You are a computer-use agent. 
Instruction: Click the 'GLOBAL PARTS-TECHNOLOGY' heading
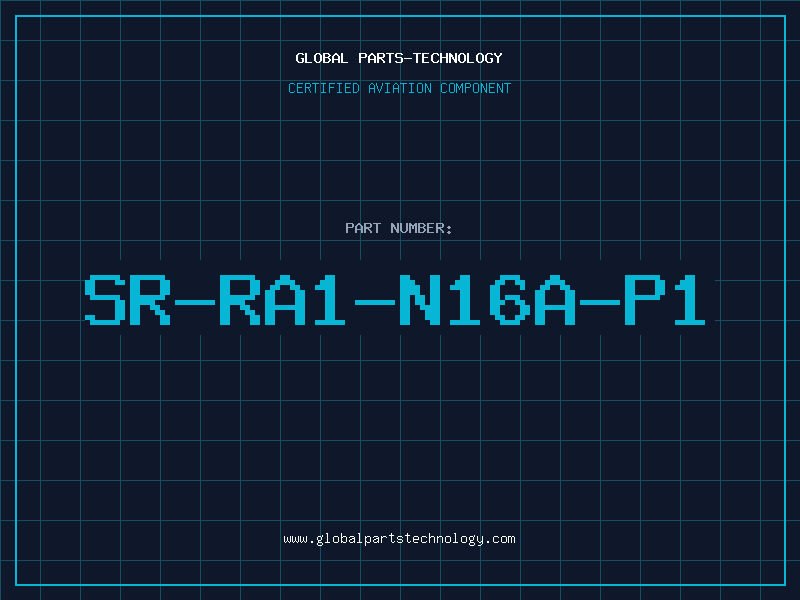[x=399, y=59]
